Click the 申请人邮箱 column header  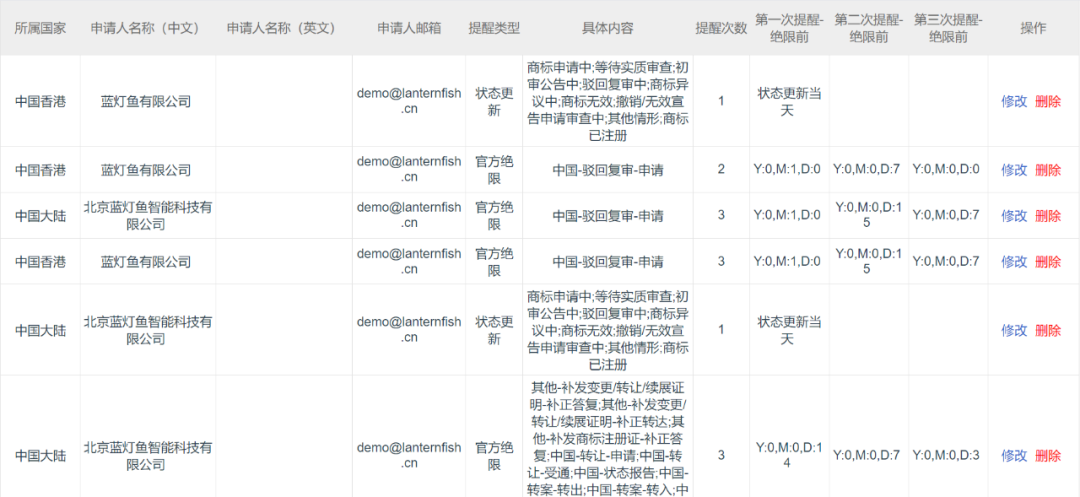click(x=409, y=28)
